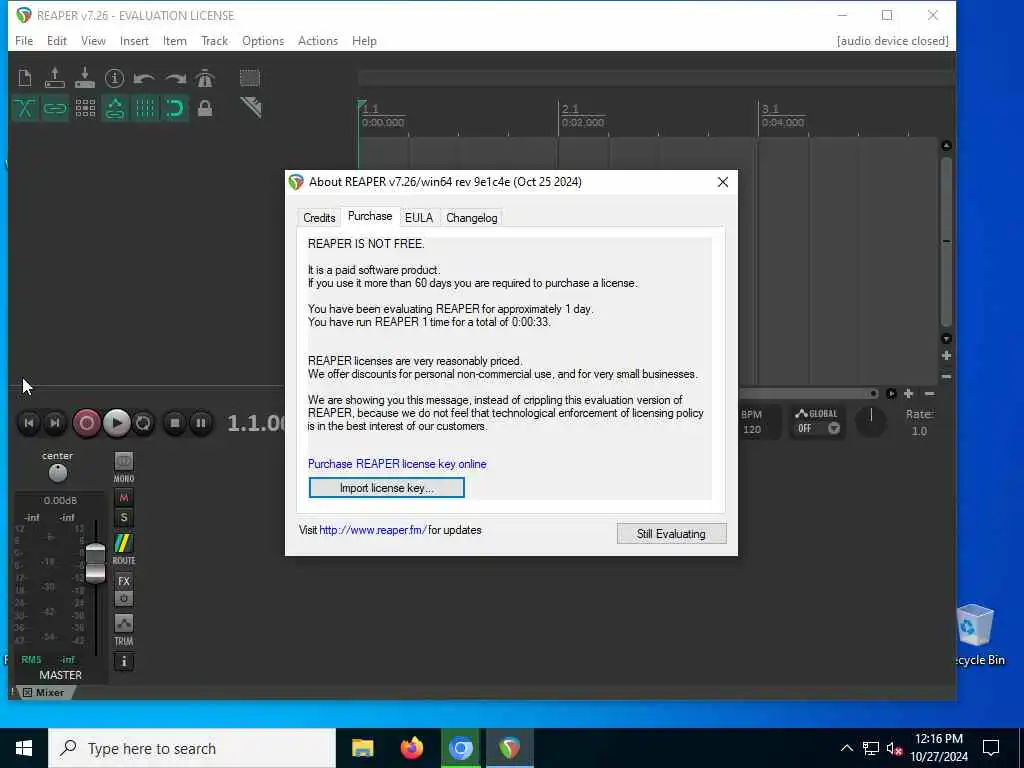Toggle the metronome icon

[x=205, y=78]
